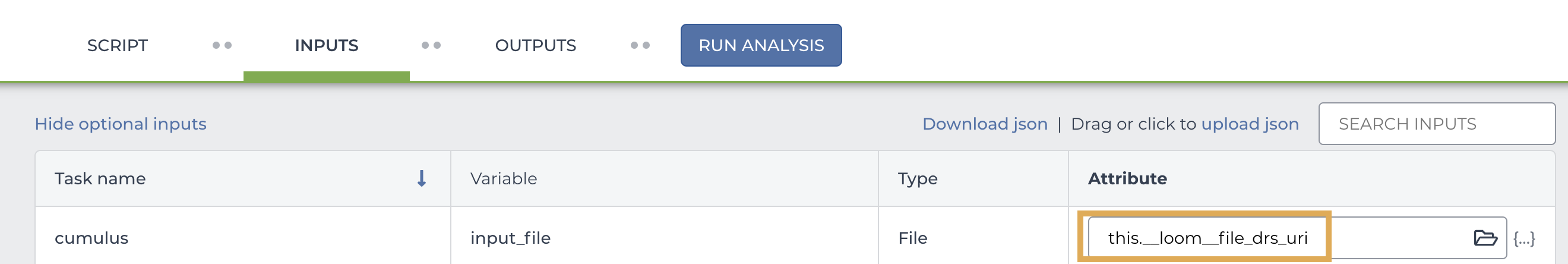Hide optional inputs
This screenshot has height=264, width=1568.
coord(121,124)
